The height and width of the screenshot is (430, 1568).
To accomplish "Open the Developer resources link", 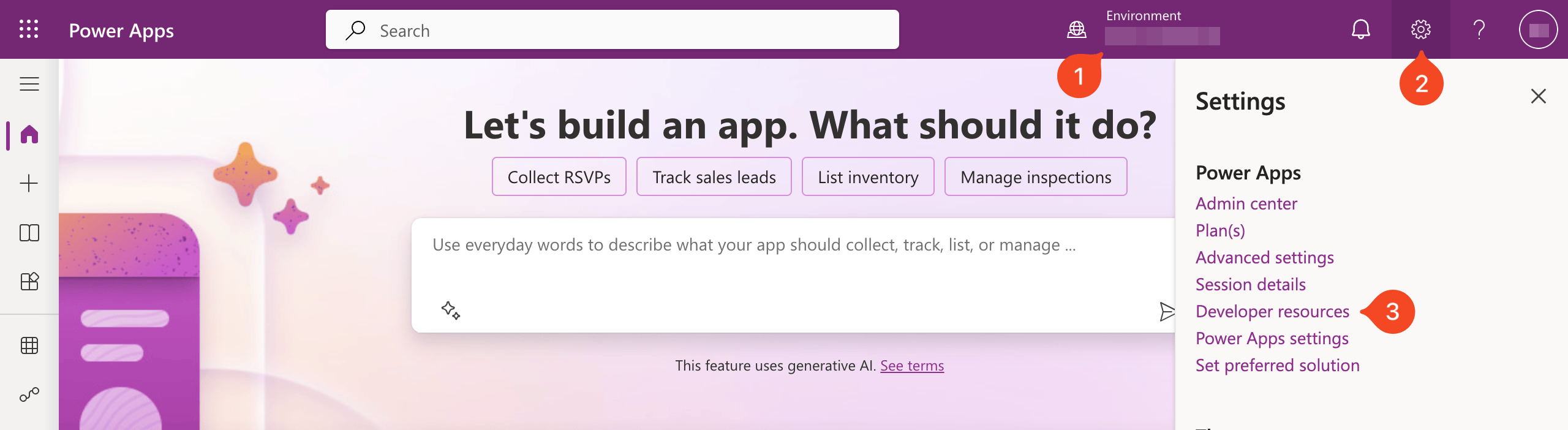I will [x=1272, y=312].
